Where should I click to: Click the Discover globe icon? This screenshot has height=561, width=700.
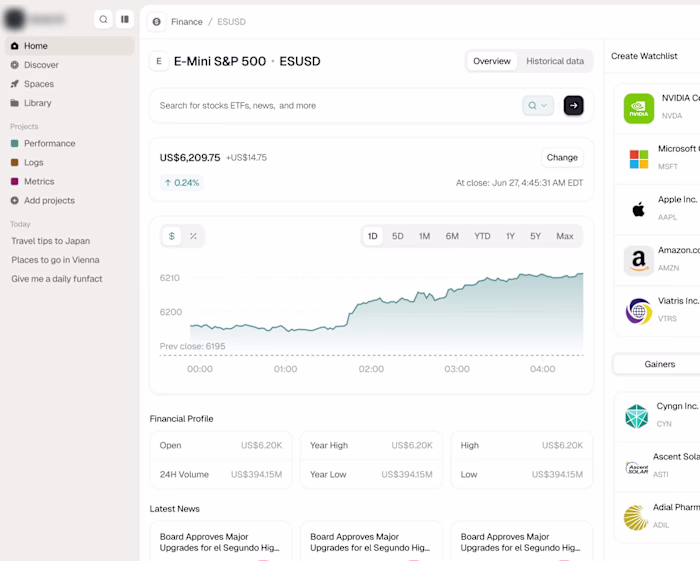coord(15,65)
